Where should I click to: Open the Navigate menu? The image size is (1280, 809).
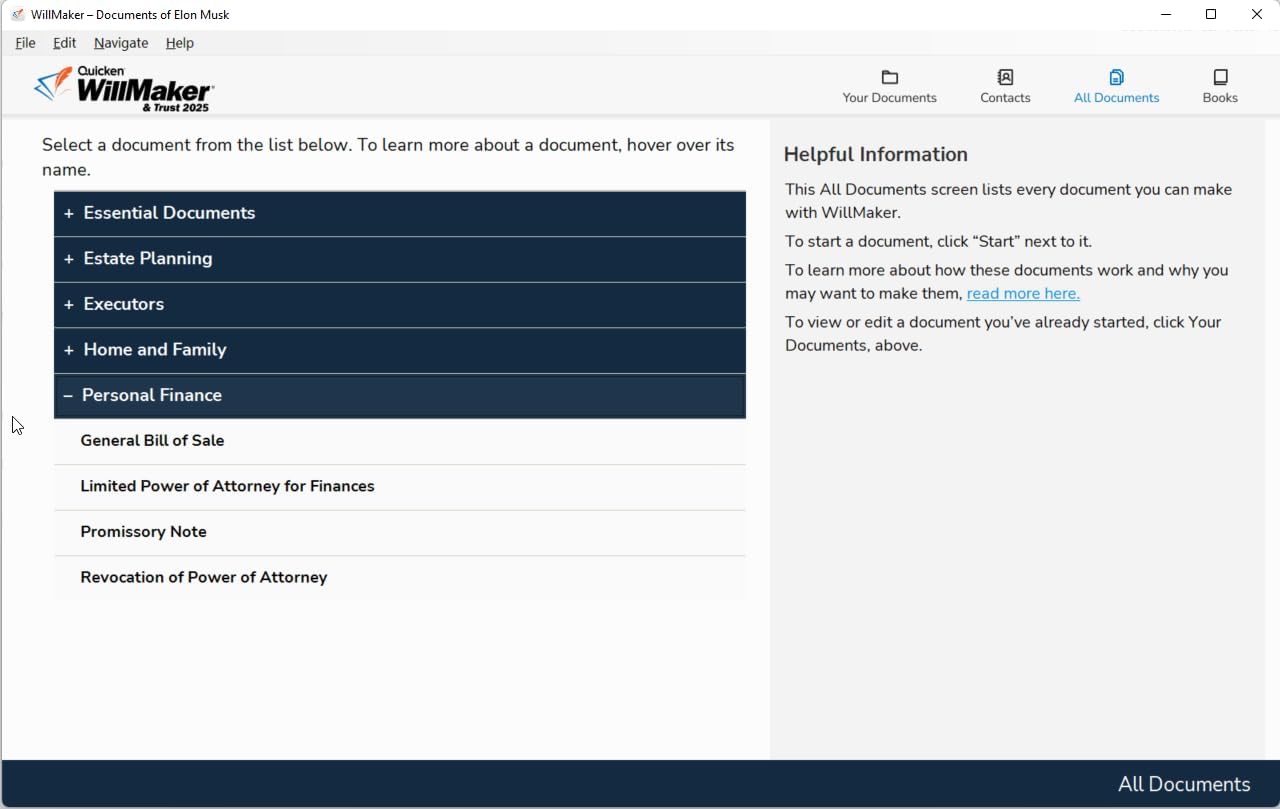121,43
